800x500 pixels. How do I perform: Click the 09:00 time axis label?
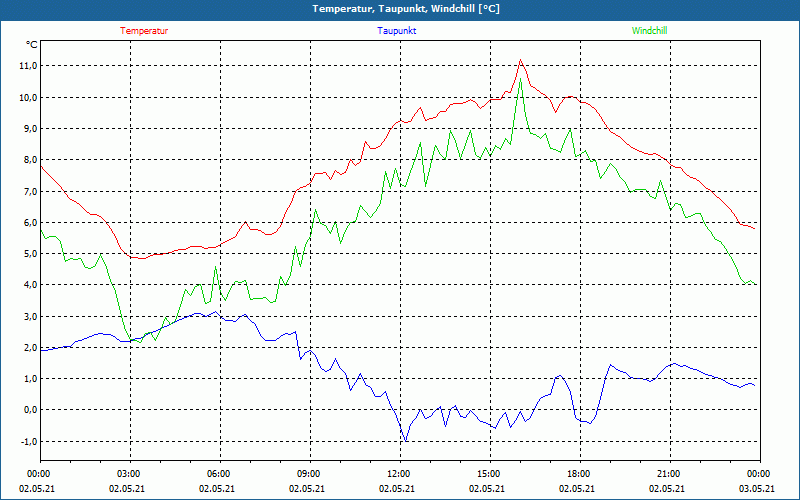pos(310,474)
